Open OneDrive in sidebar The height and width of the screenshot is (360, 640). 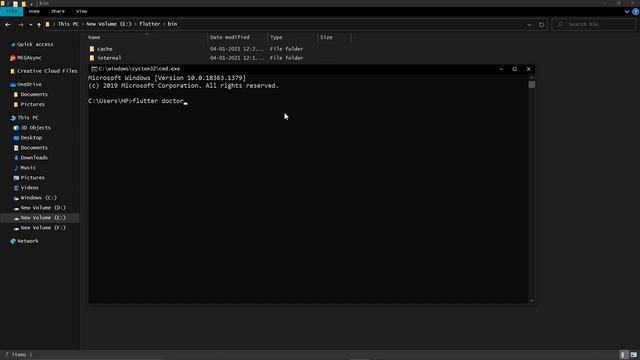(29, 84)
